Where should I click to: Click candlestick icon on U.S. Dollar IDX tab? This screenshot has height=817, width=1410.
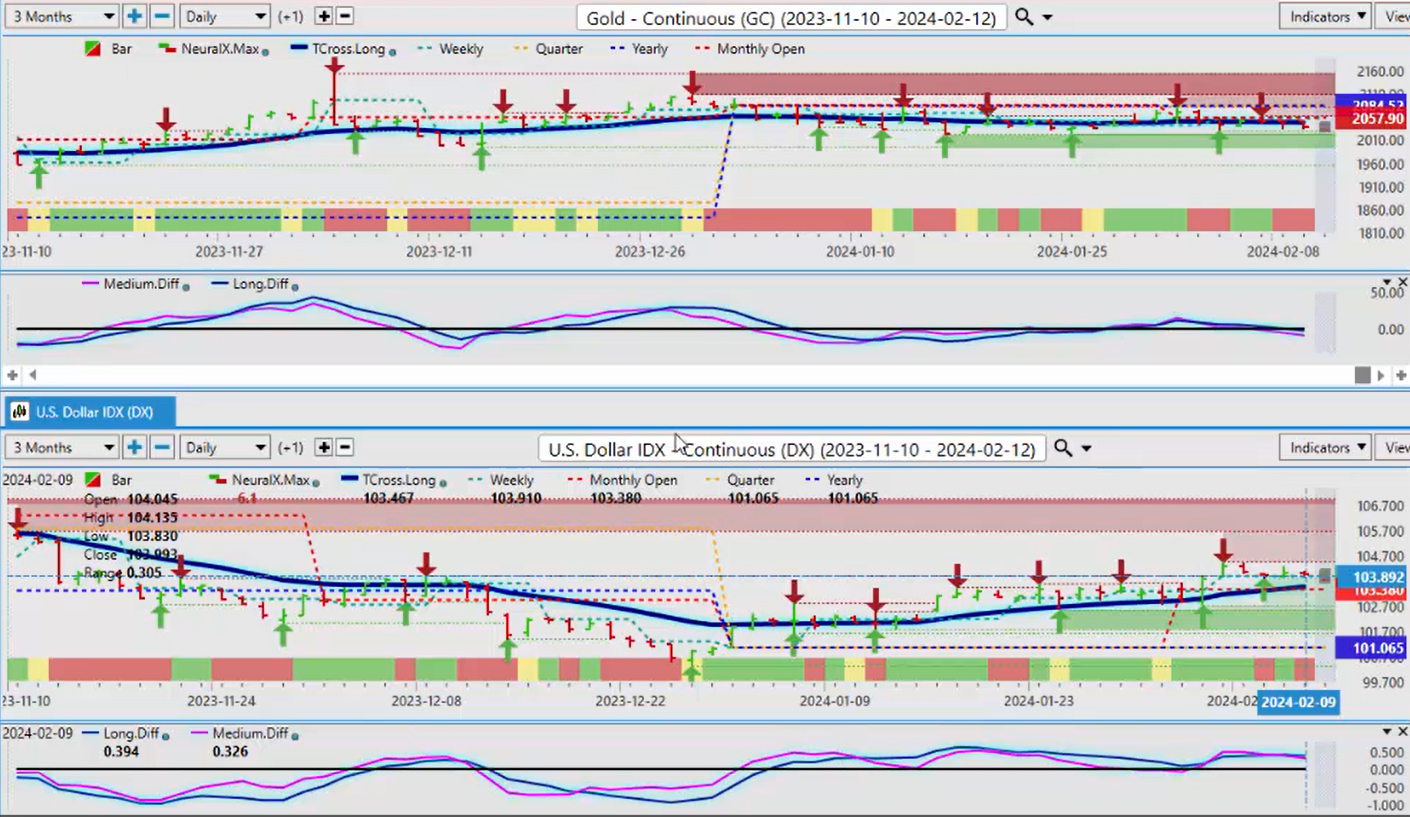pos(20,411)
